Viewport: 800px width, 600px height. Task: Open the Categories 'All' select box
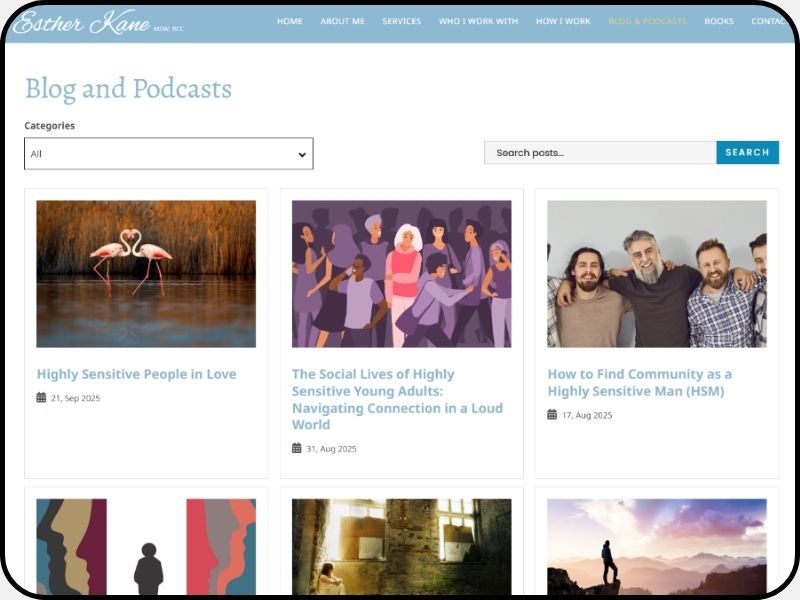[168, 154]
